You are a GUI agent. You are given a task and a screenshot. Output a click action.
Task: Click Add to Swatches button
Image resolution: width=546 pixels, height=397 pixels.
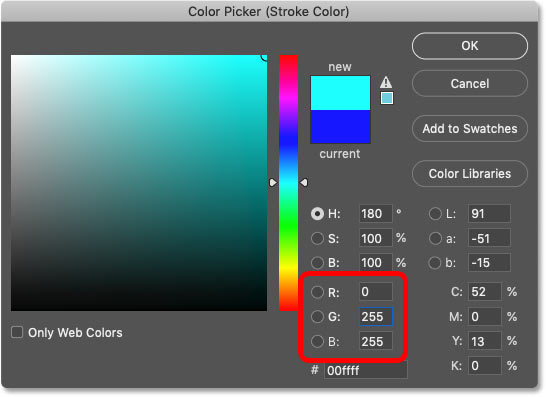pyautogui.click(x=469, y=129)
